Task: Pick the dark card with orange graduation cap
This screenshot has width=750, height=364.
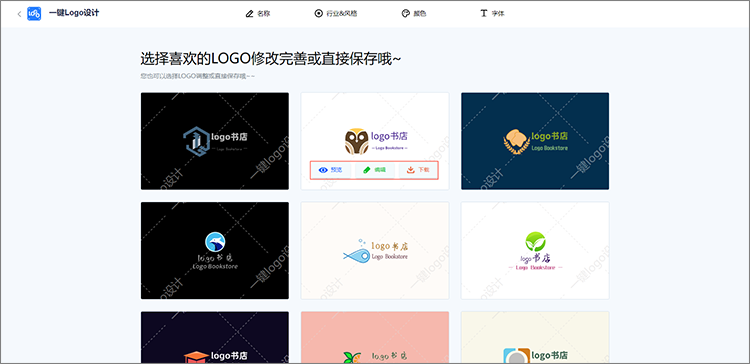Action: (x=215, y=337)
